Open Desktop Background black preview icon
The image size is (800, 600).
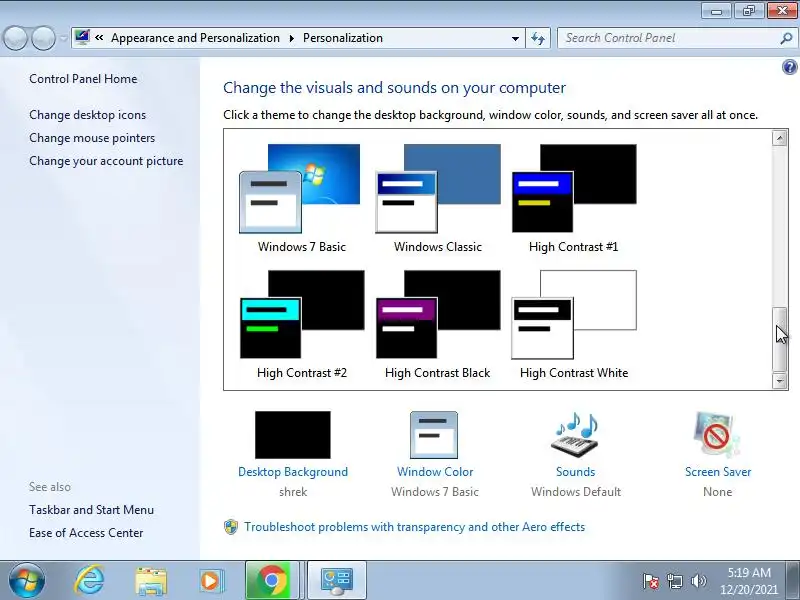tap(293, 435)
